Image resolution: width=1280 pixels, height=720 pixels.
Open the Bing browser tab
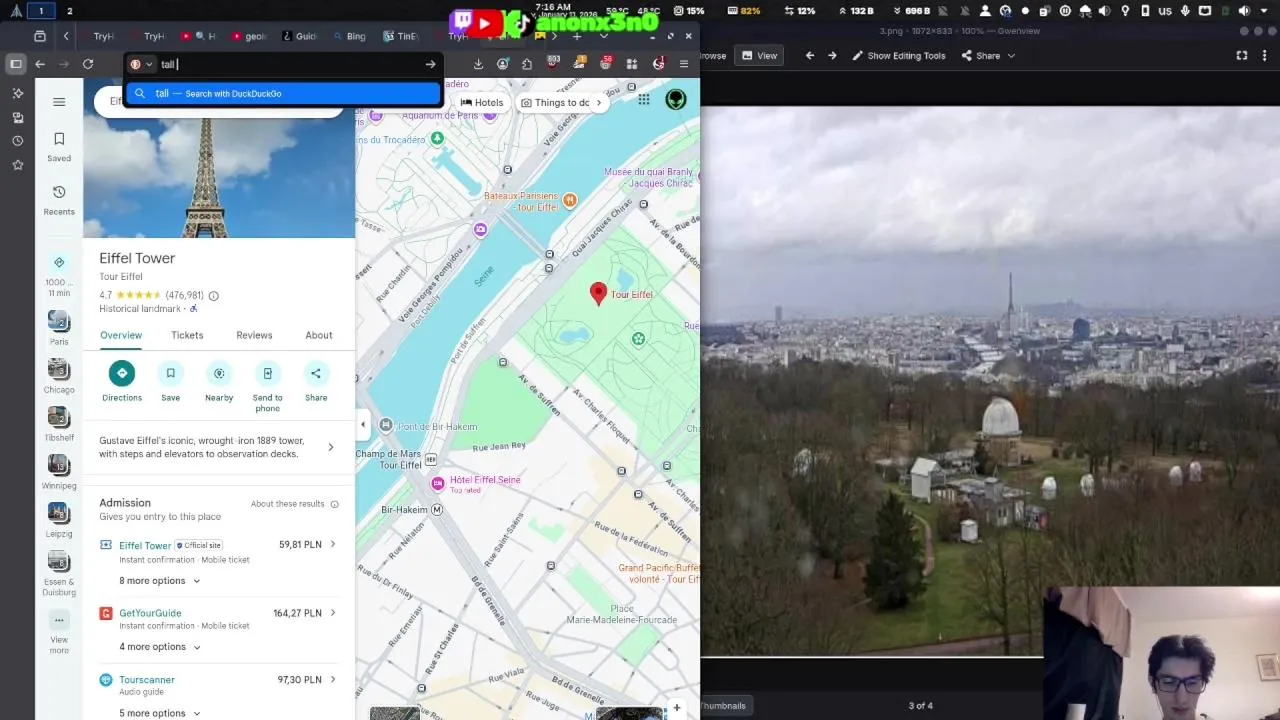tap(349, 36)
